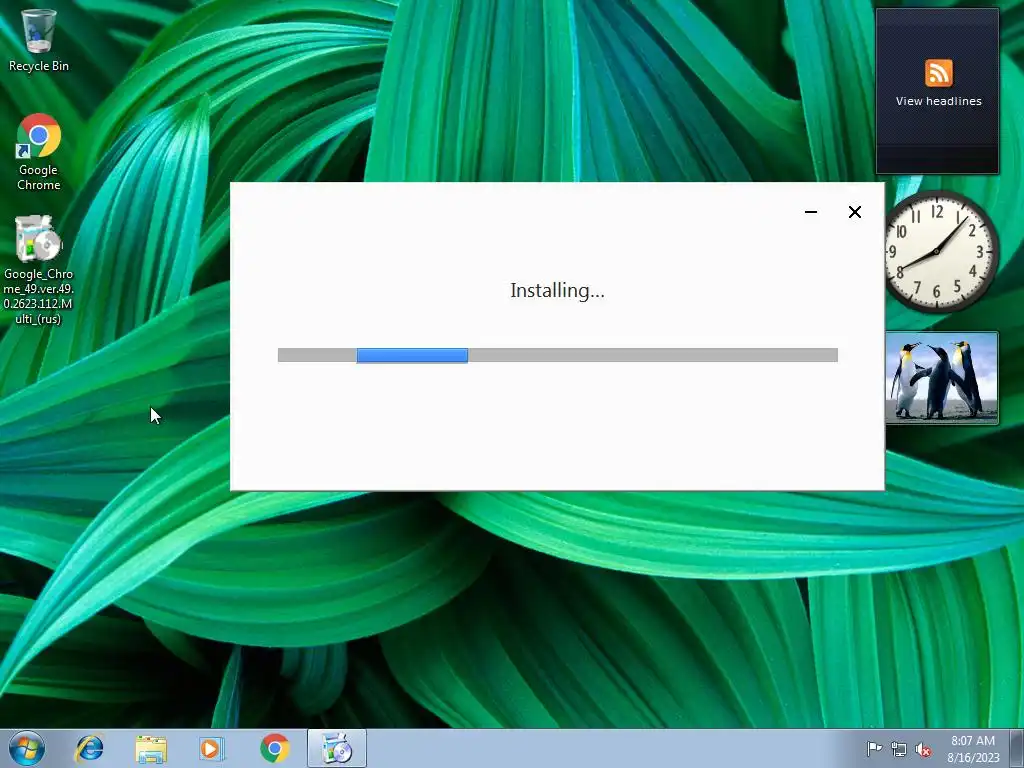Click the installation progress bar

558,355
